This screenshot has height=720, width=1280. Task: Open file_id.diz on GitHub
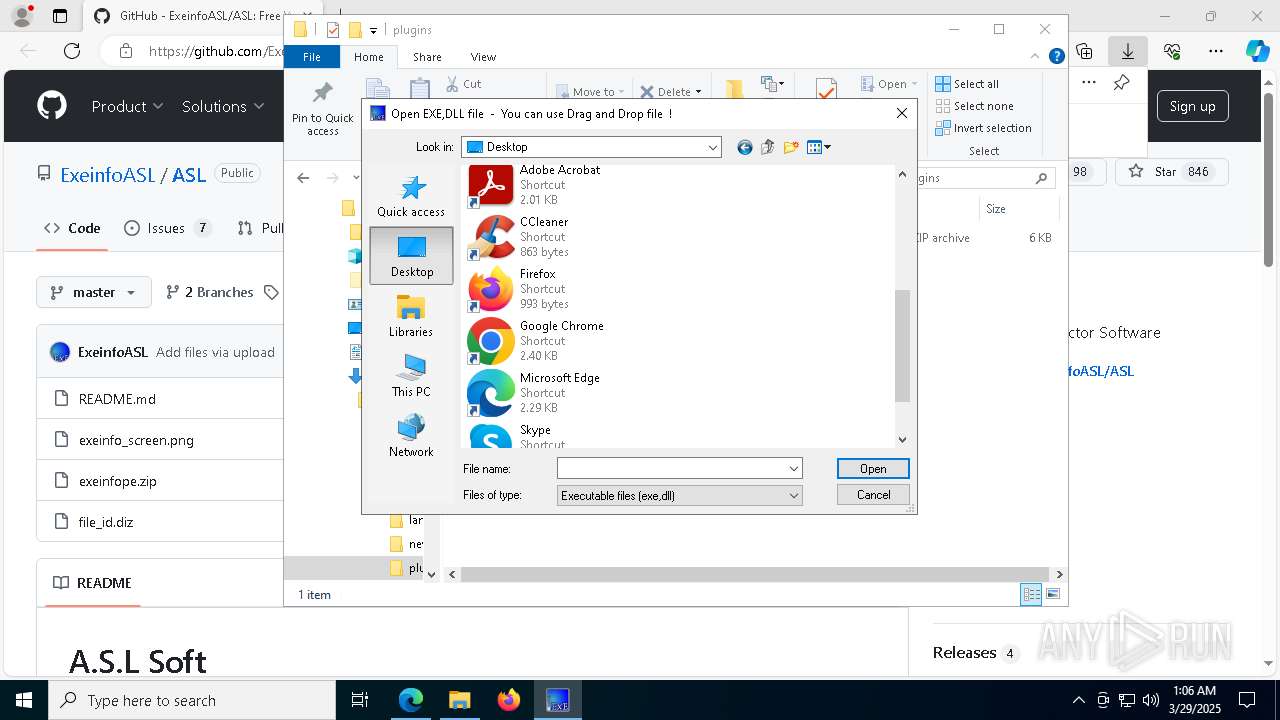[106, 522]
